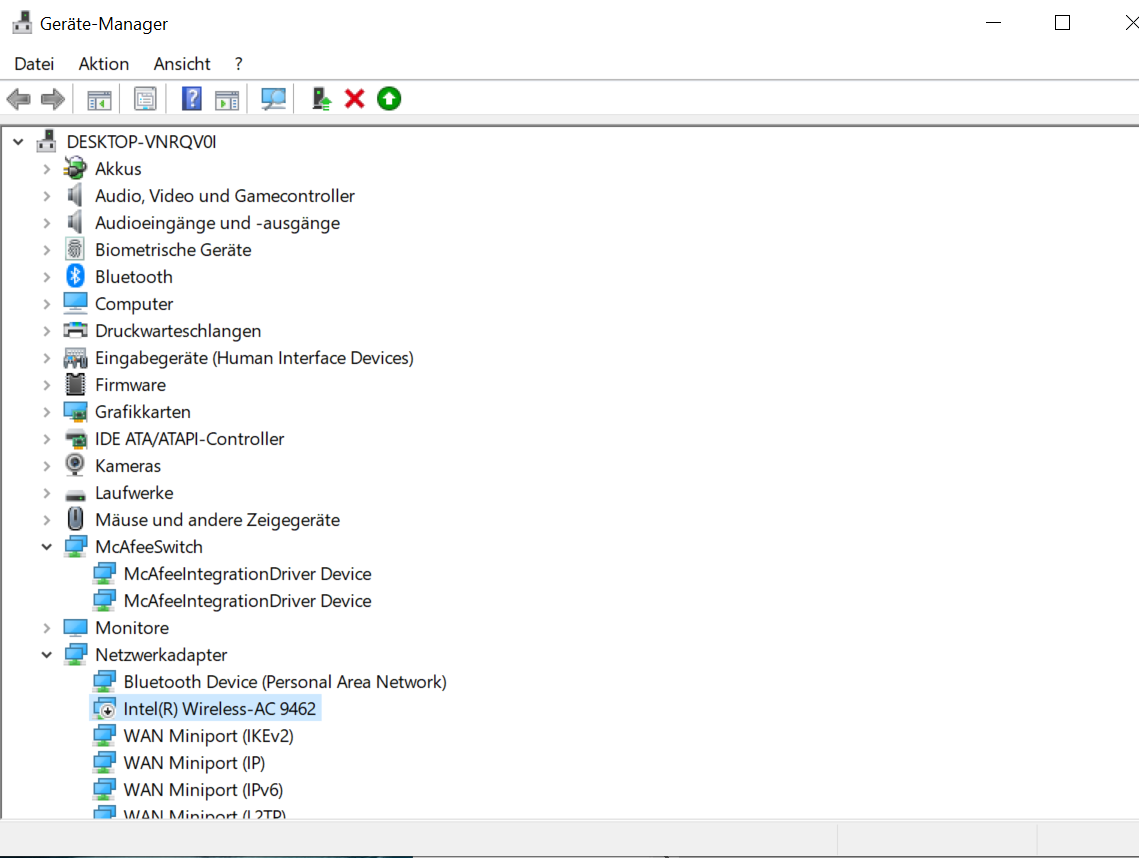Select Mäuse und andere Zeigegeräte label
The width and height of the screenshot is (1139, 858).
[217, 519]
